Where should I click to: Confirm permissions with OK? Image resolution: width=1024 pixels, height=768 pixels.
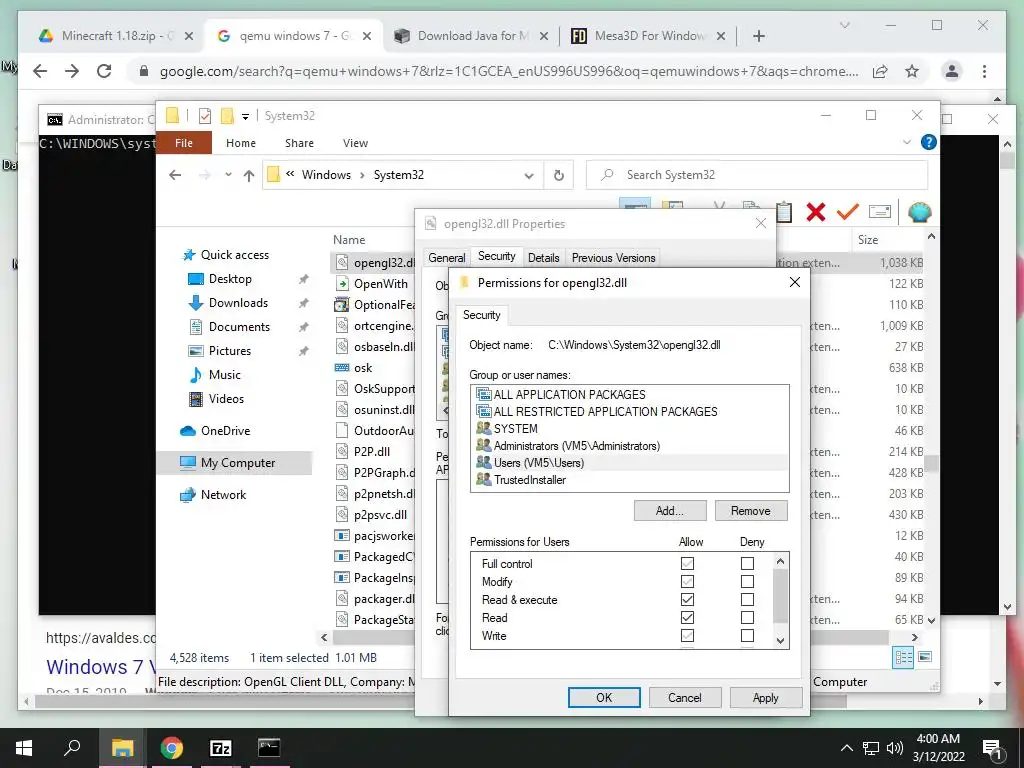[x=604, y=697]
